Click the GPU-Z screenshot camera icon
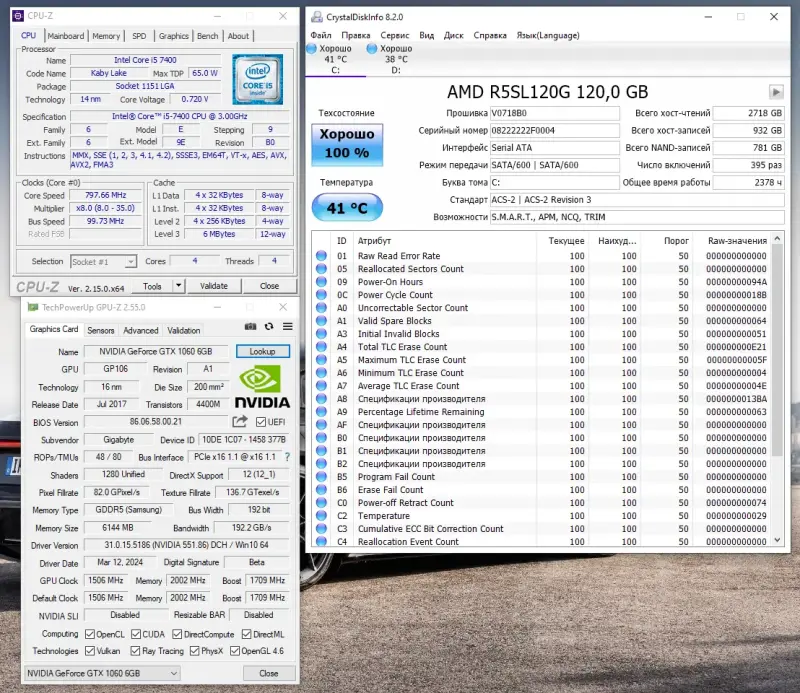 (x=251, y=327)
